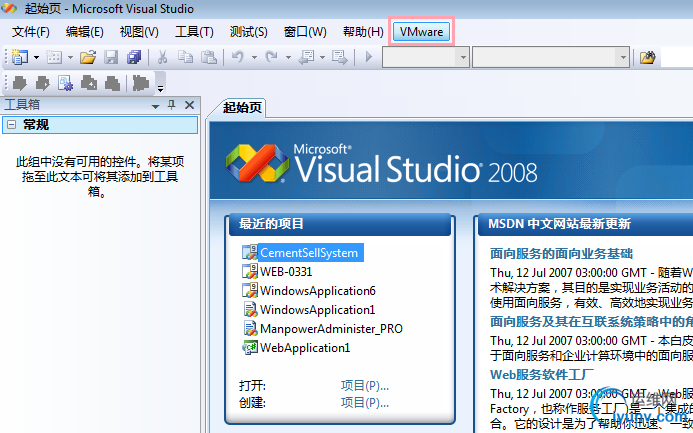Open the 视图(V) menu

(x=139, y=32)
